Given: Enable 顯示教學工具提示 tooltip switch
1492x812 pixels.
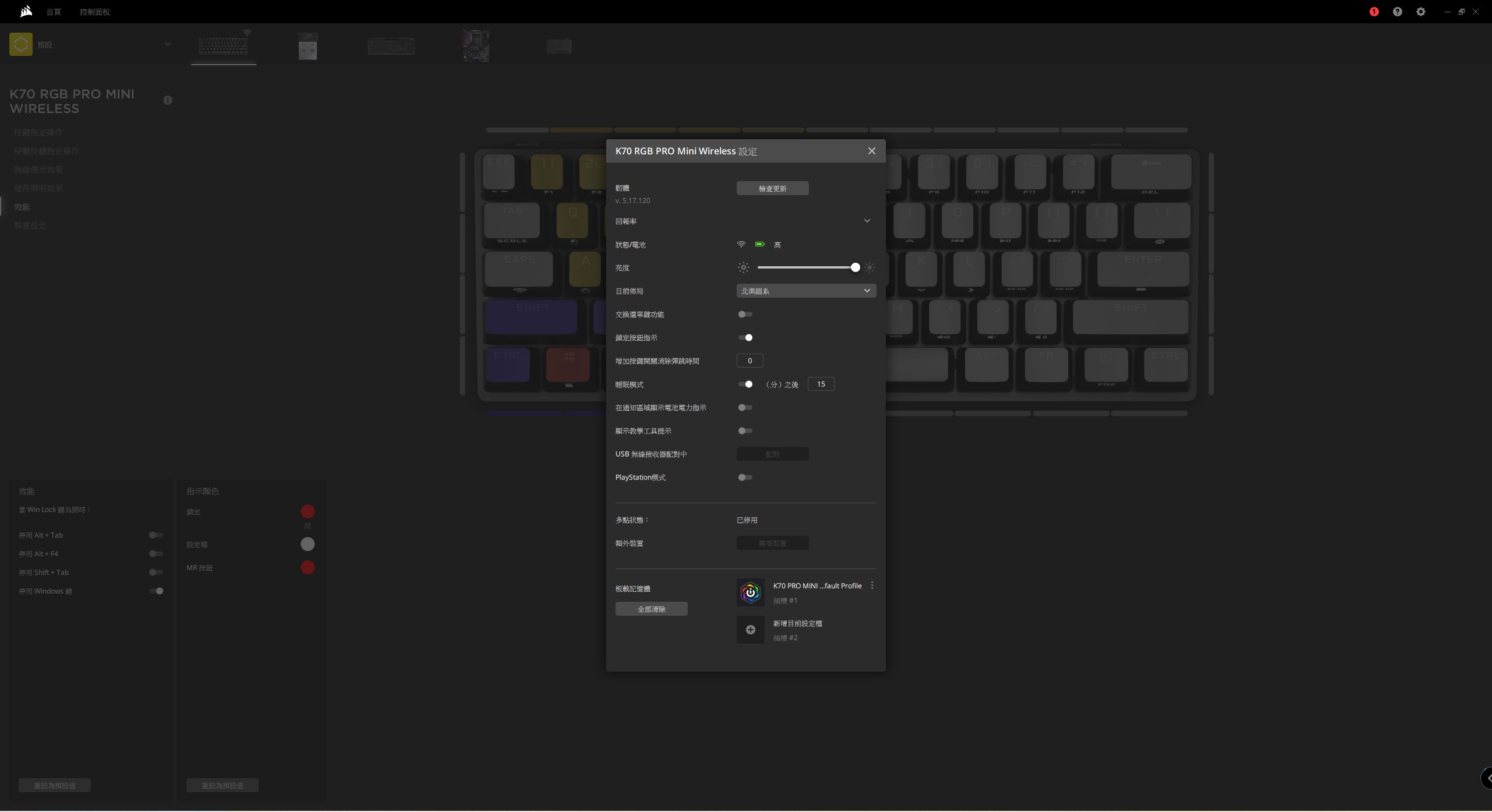Looking at the screenshot, I should pyautogui.click(x=745, y=430).
